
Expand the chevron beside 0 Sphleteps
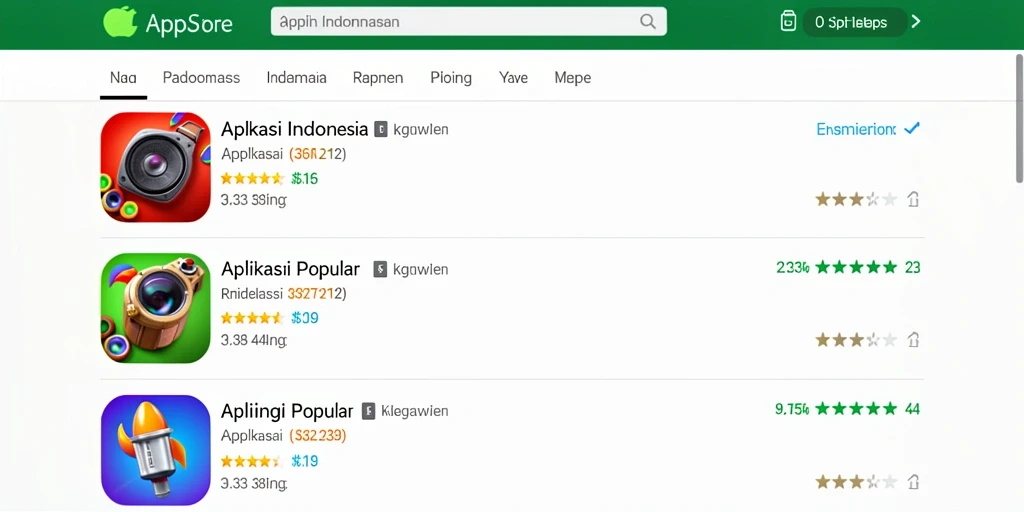click(x=916, y=22)
